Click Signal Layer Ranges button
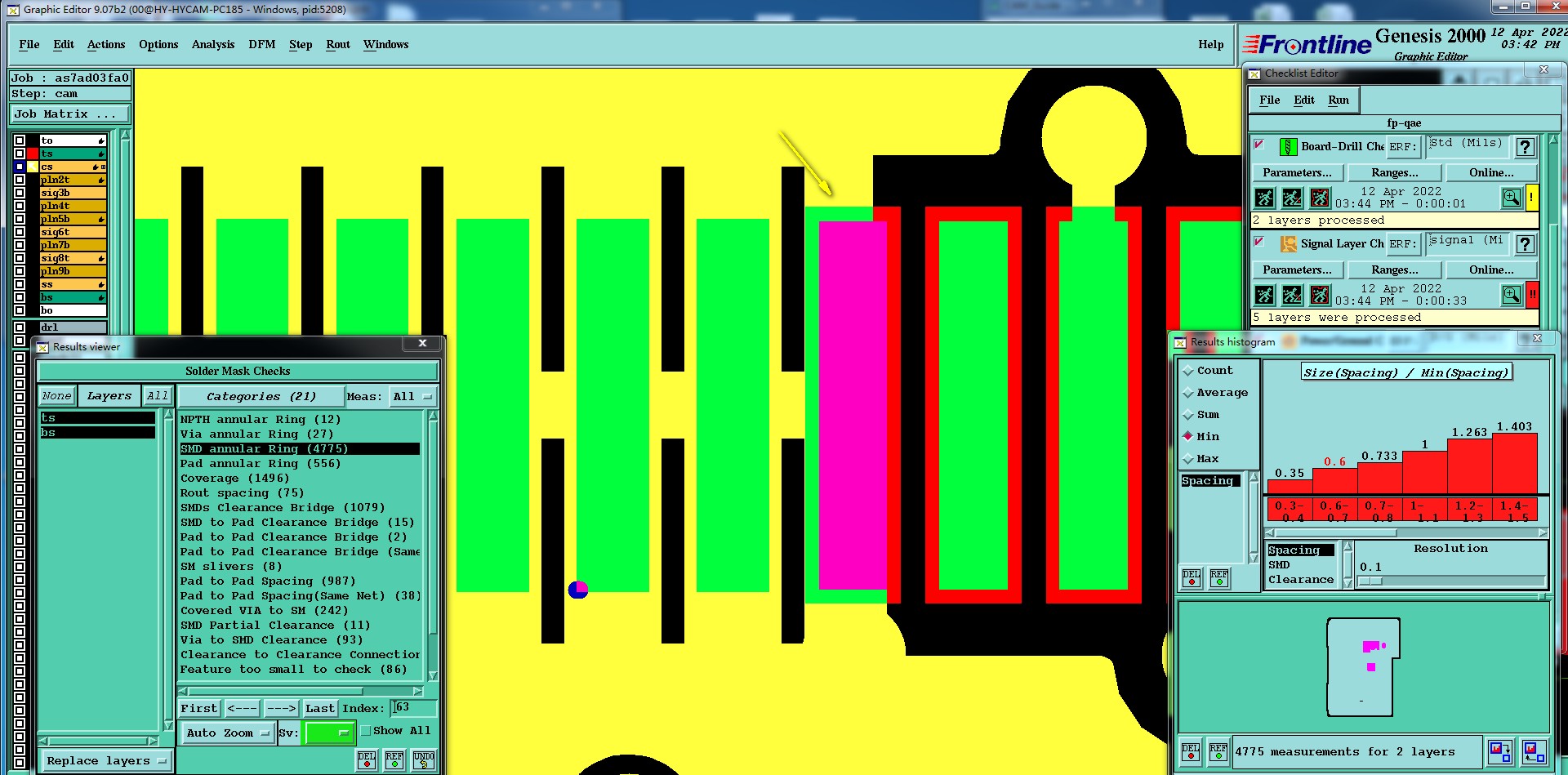Image resolution: width=1568 pixels, height=775 pixels. click(x=1395, y=270)
